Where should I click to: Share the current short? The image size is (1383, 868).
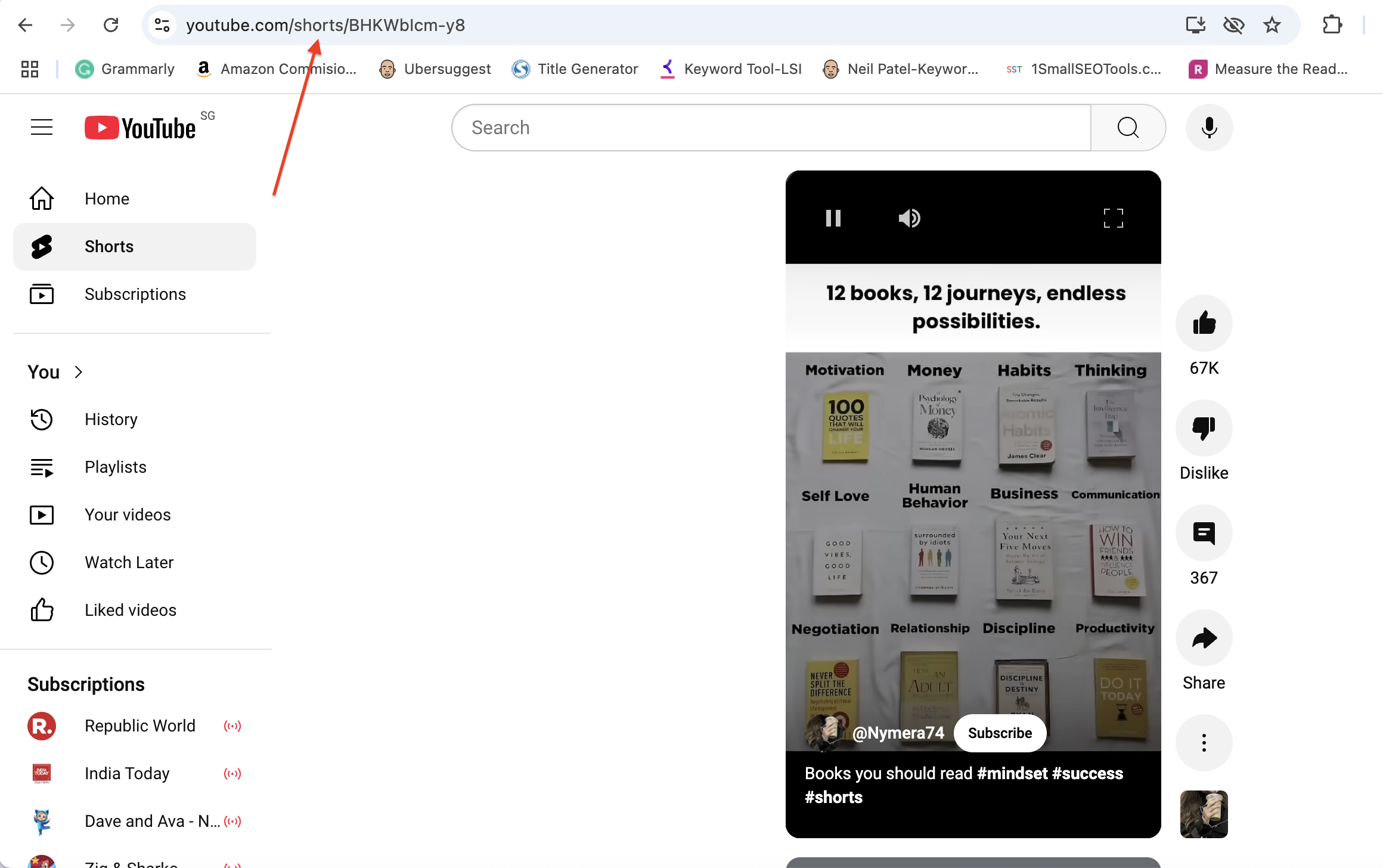[1204, 638]
